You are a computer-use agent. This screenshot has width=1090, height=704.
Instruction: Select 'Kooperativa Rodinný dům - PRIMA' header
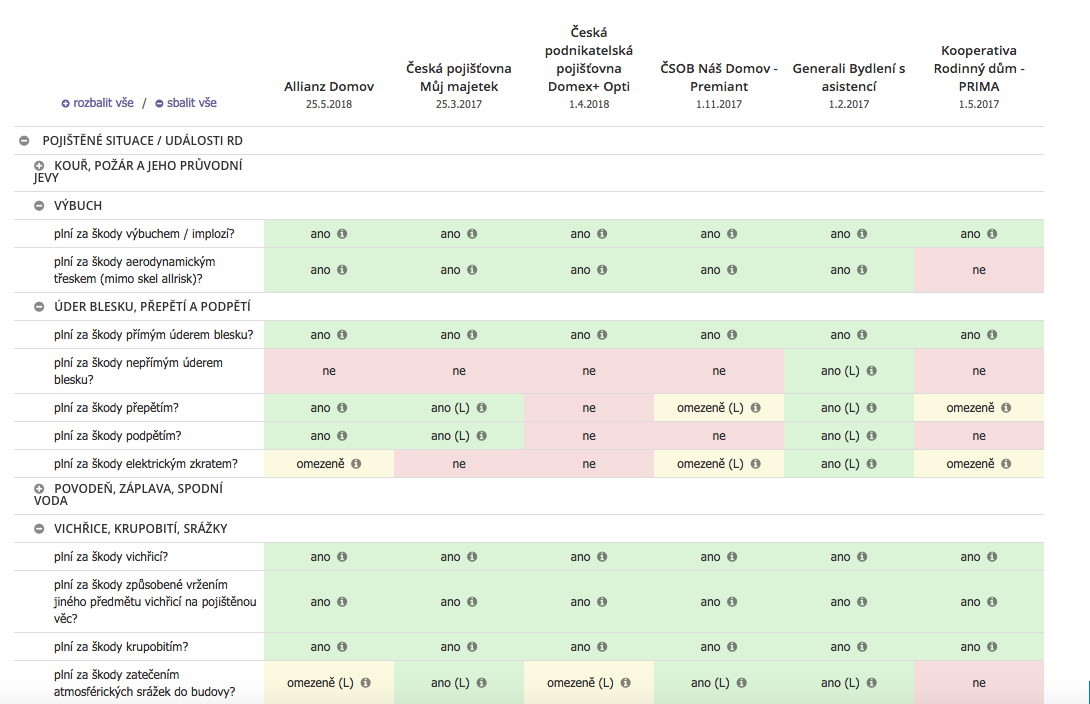pyautogui.click(x=979, y=68)
